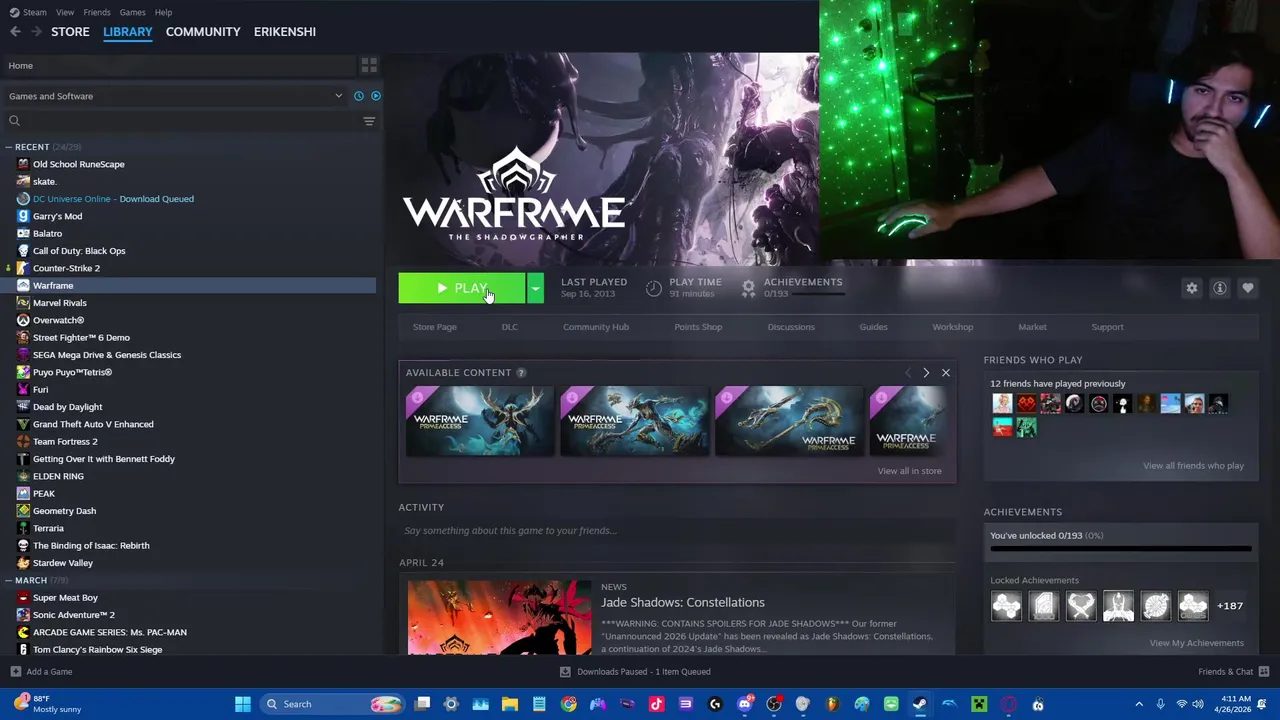Go to the STORE tab

coord(70,32)
